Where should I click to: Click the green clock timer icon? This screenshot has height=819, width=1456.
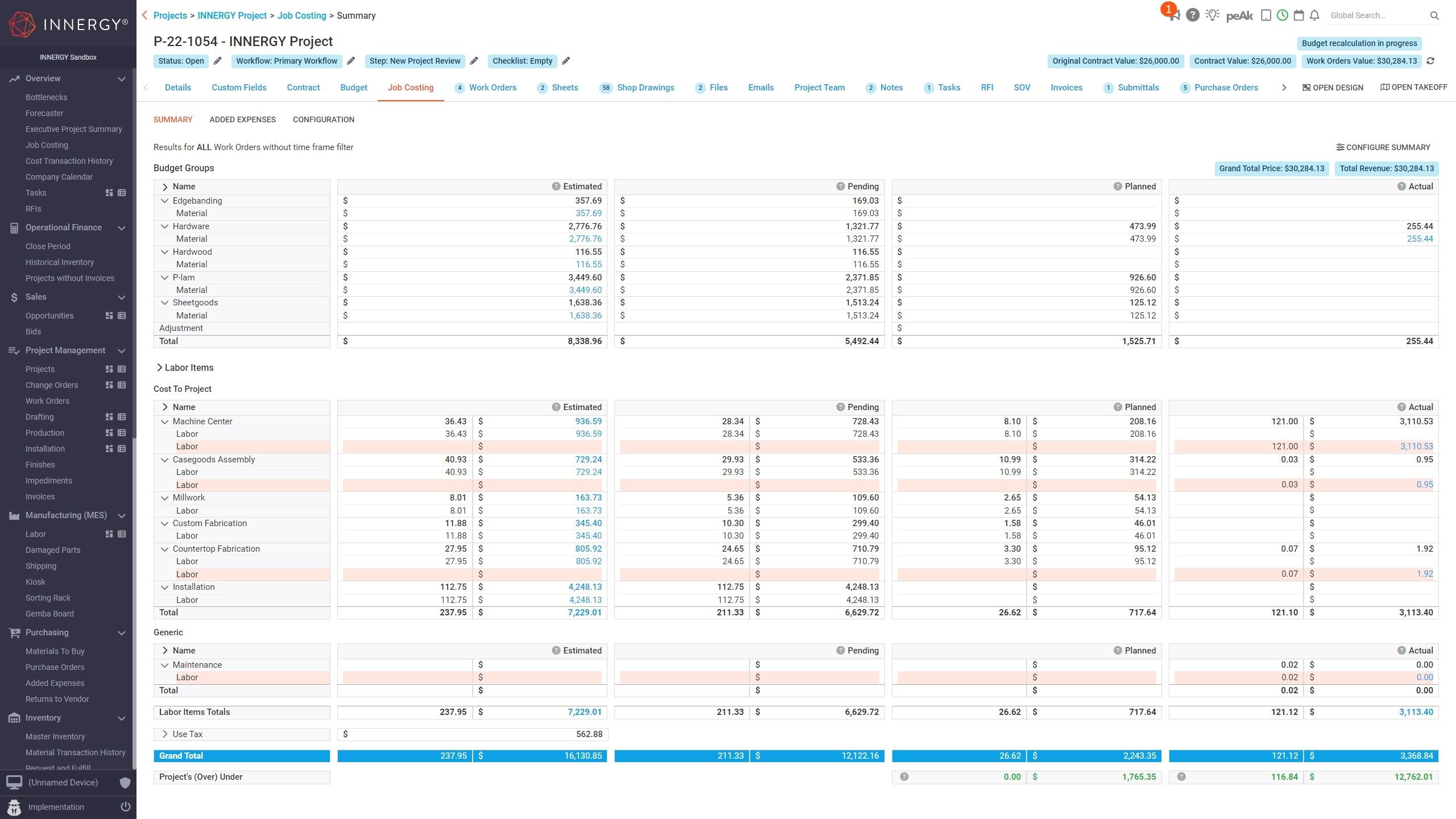pos(1282,15)
